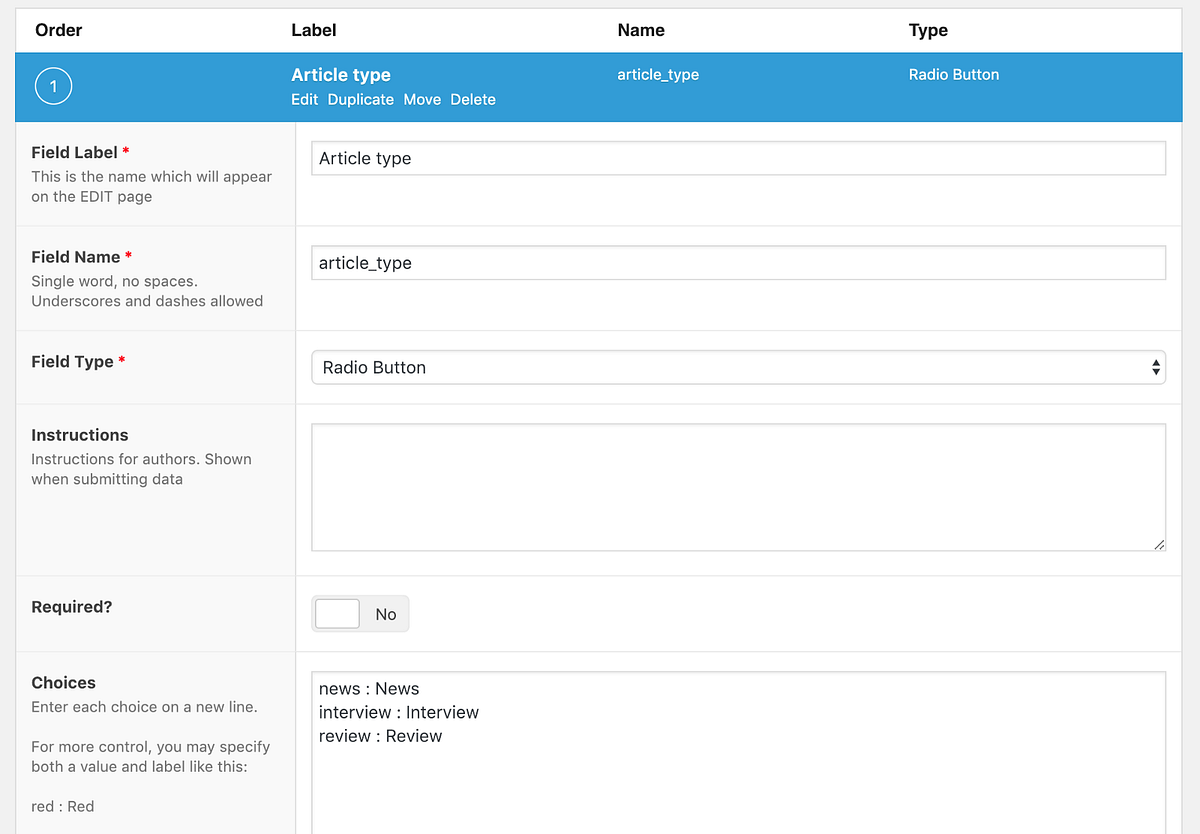Click the Field Type dropdown stepper arrows
The image size is (1200, 834).
tap(1157, 367)
